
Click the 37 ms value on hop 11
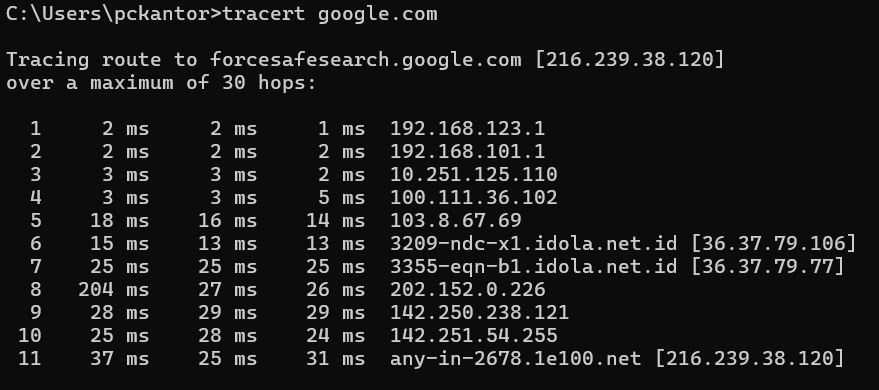click(120, 359)
